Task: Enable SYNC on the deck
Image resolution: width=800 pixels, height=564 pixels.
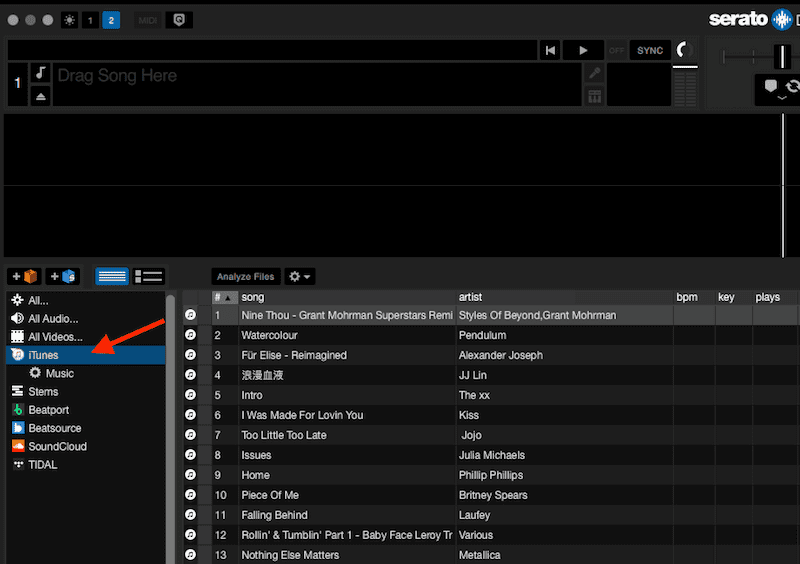Action: 650,50
